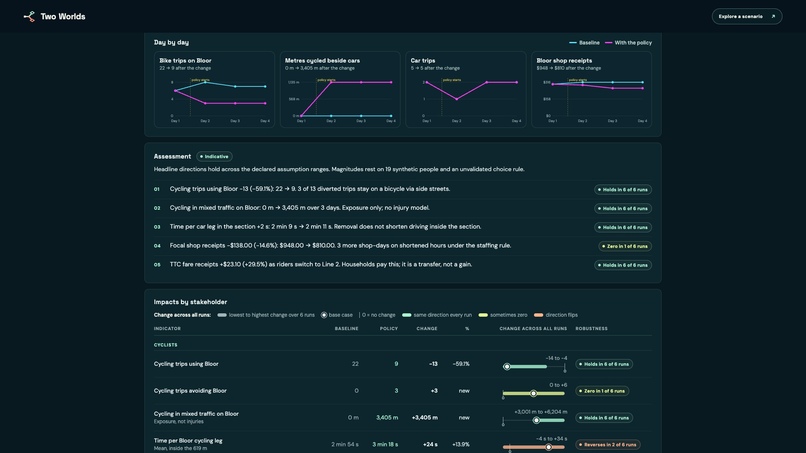Click the Cycling trips using Bloor range bar marker

pyautogui.click(x=507, y=367)
